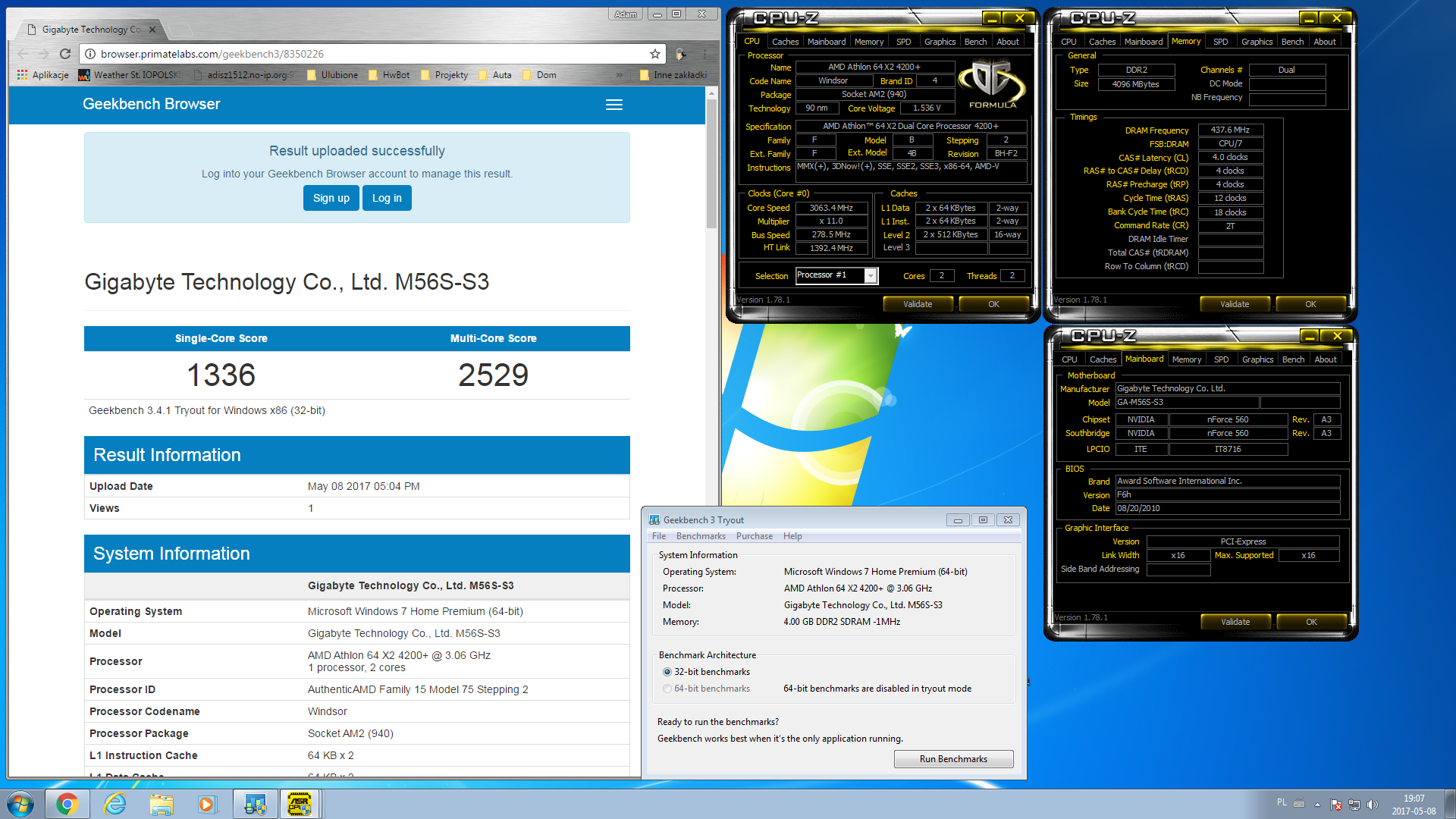Open the Ulubione bookmarks folder
This screenshot has height=819, width=1456.
click(x=332, y=75)
